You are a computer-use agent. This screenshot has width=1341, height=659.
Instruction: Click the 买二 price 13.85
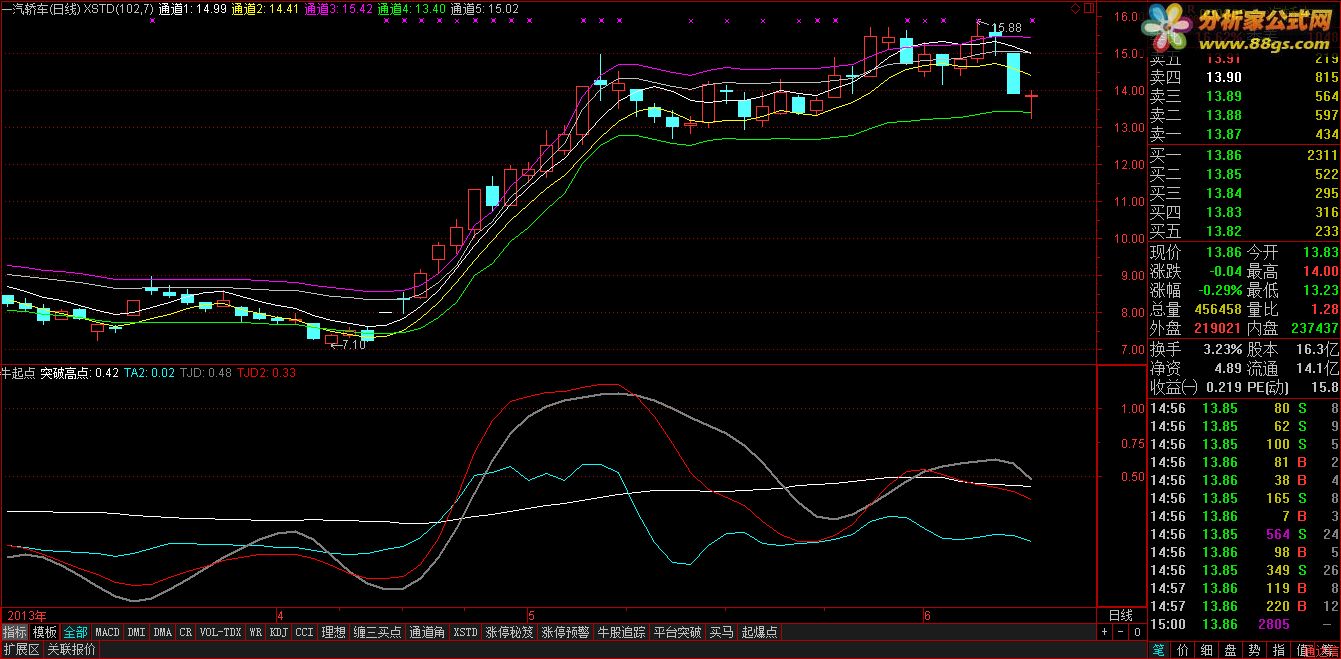coord(1224,174)
